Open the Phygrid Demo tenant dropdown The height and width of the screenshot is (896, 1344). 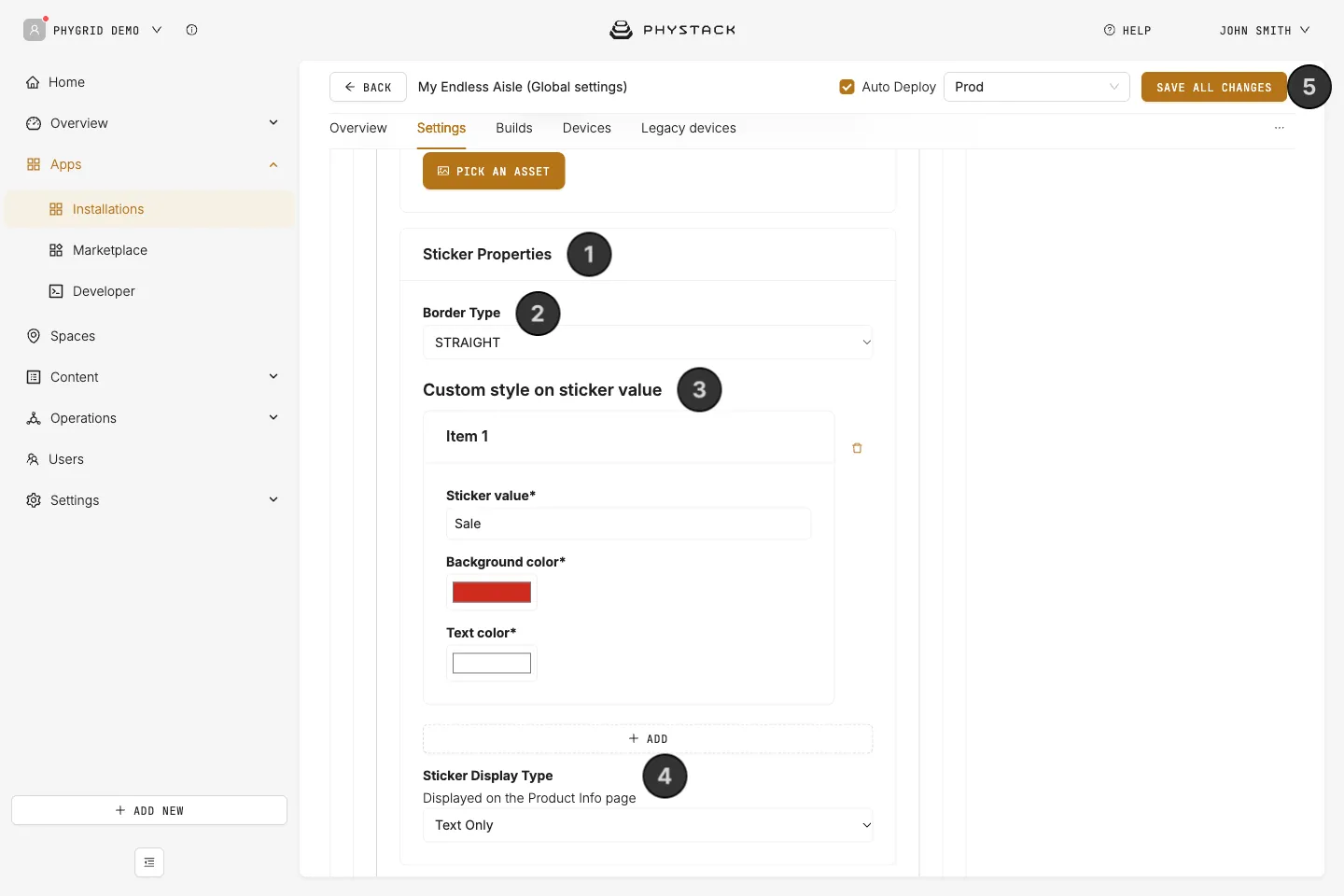(x=107, y=30)
